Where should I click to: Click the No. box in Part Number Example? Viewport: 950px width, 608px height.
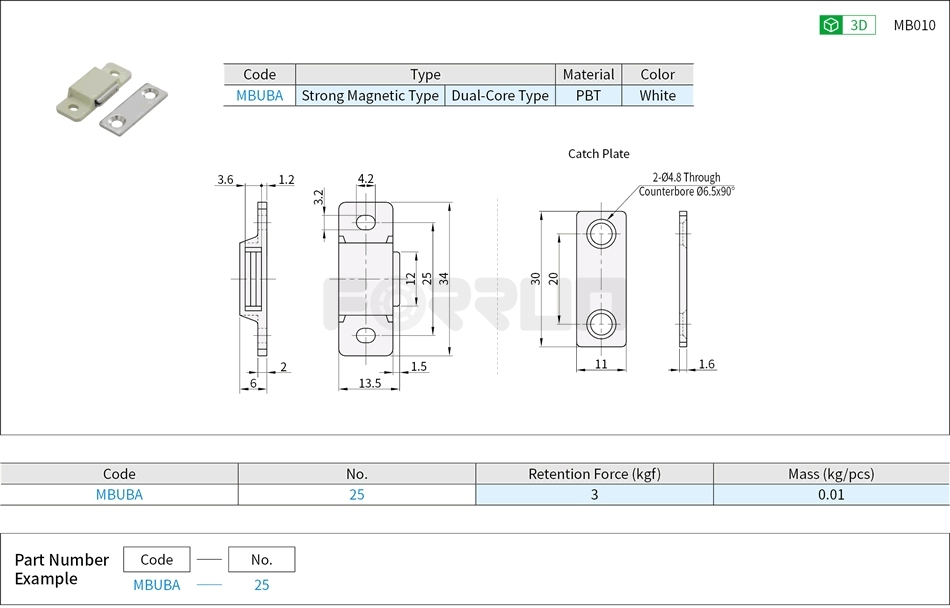262,559
